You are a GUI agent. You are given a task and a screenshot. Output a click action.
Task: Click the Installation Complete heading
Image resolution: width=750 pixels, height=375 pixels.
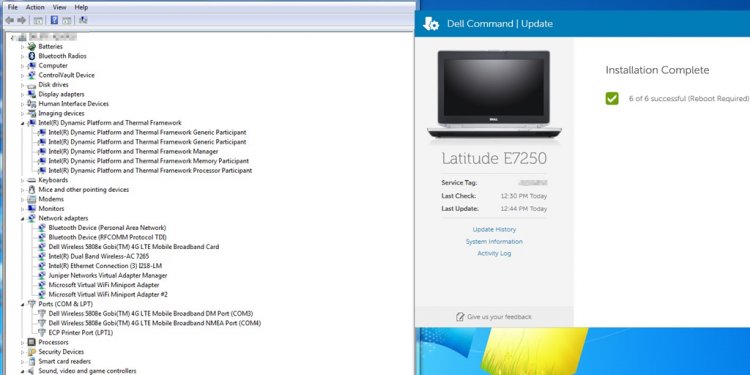tap(657, 70)
